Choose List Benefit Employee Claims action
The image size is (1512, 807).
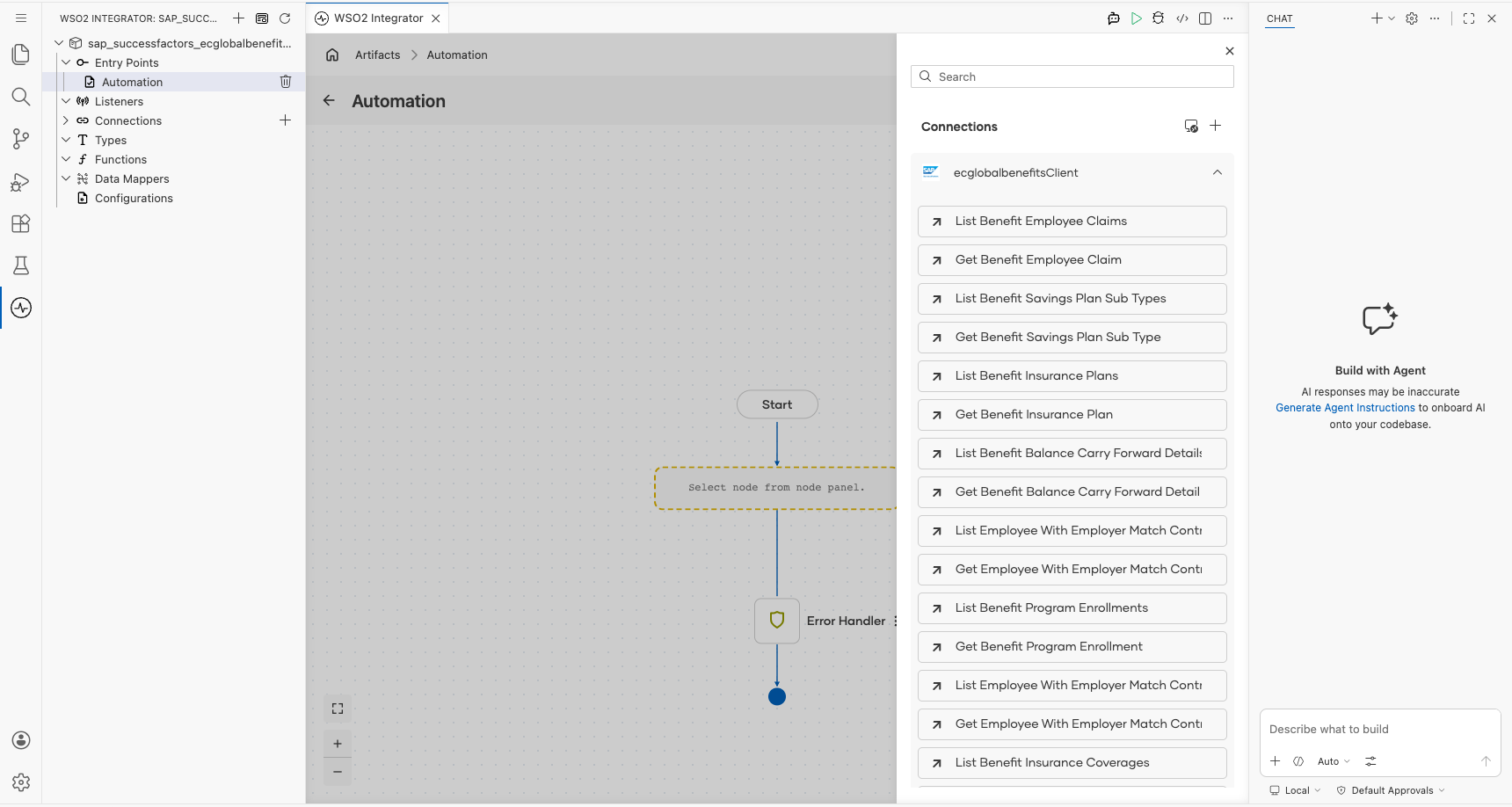click(1072, 222)
